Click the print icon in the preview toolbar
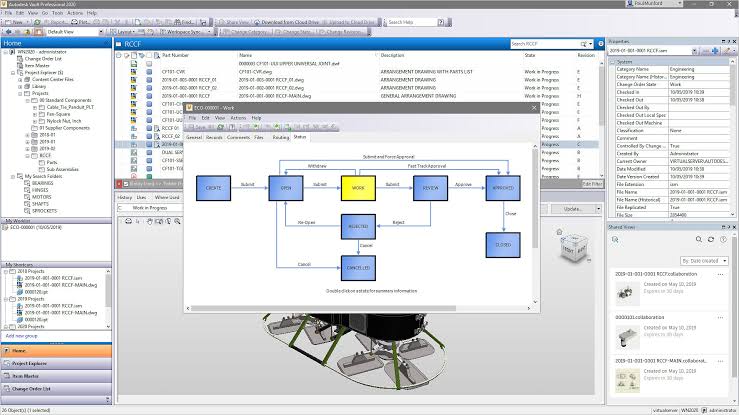The image size is (739, 415). [128, 221]
